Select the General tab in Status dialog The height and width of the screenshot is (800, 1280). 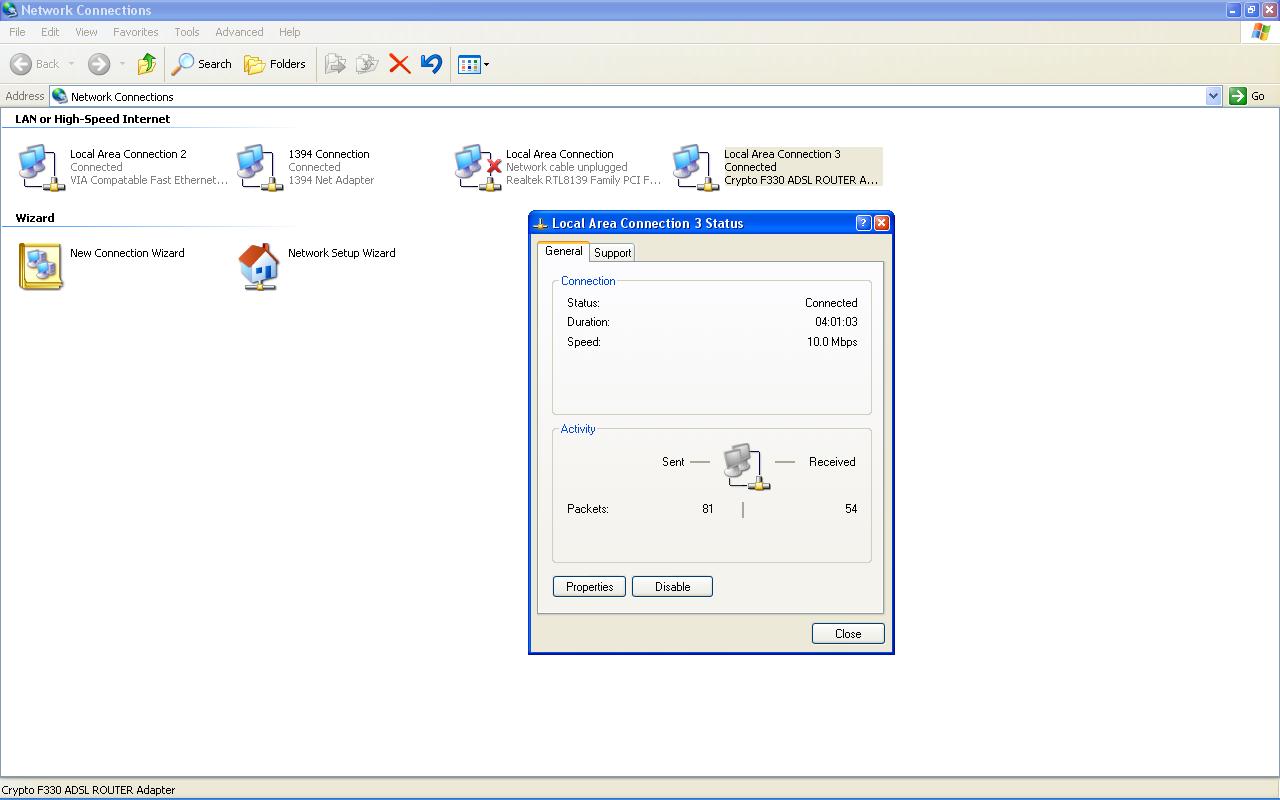coord(563,251)
